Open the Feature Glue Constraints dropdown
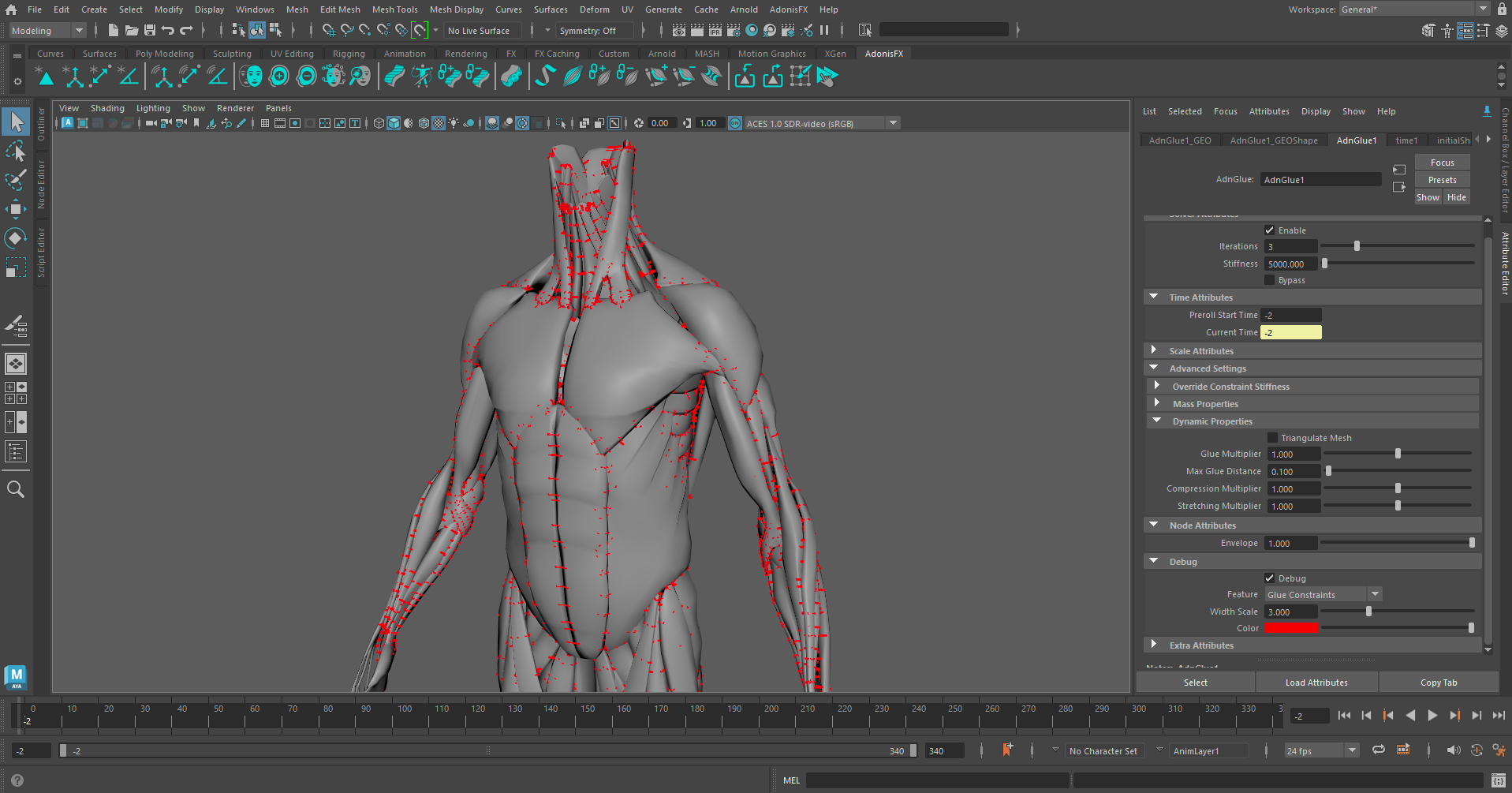 (1323, 595)
